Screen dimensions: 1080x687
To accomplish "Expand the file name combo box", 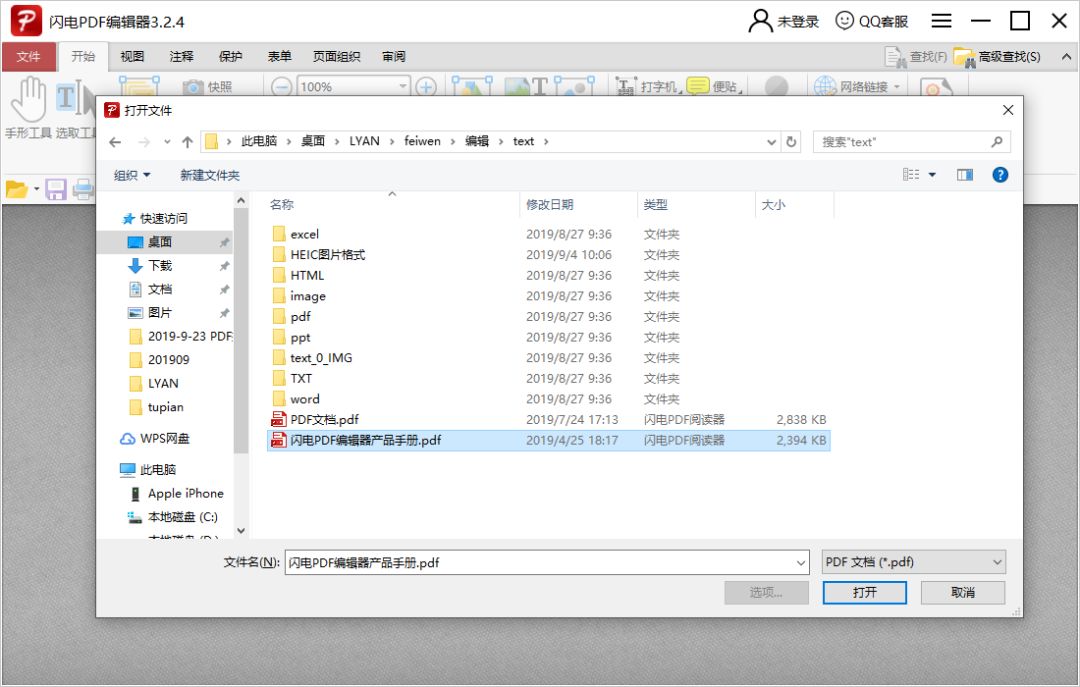I will coord(800,563).
